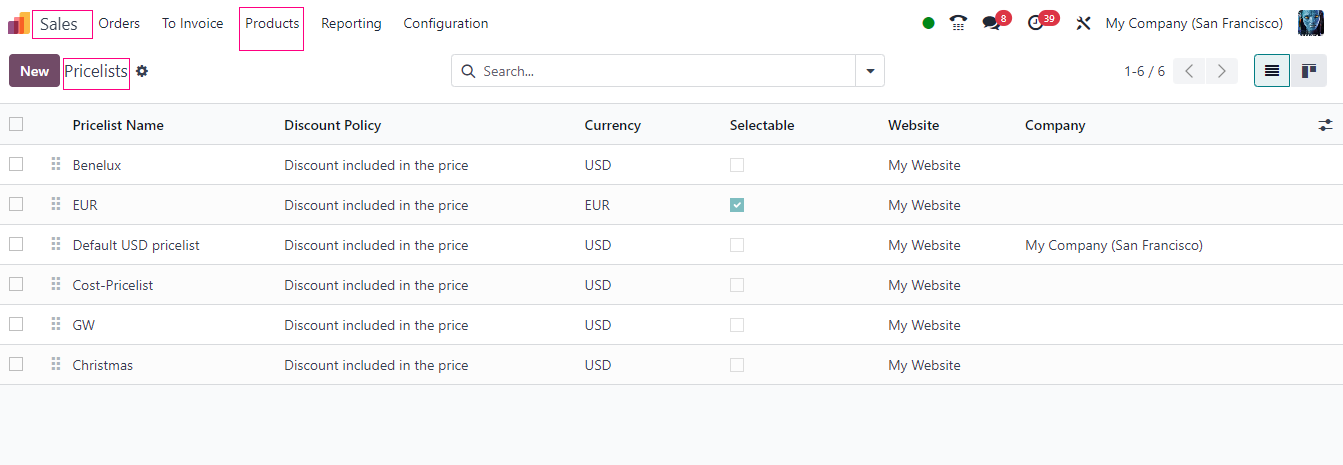This screenshot has height=465, width=1343.
Task: Toggle the select-all checkbox in header
Action: pos(16,125)
